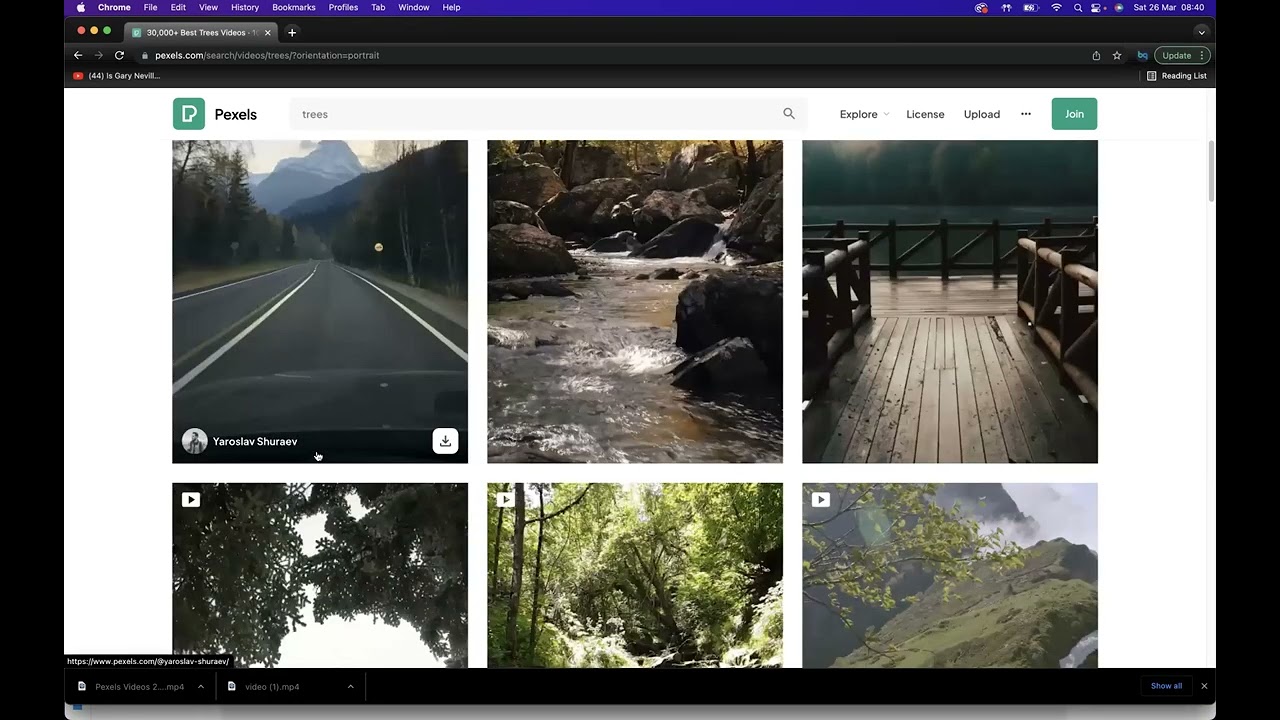The image size is (1280, 720).
Task: Expand options for Pexels Videos mp4 download
Action: (200, 686)
